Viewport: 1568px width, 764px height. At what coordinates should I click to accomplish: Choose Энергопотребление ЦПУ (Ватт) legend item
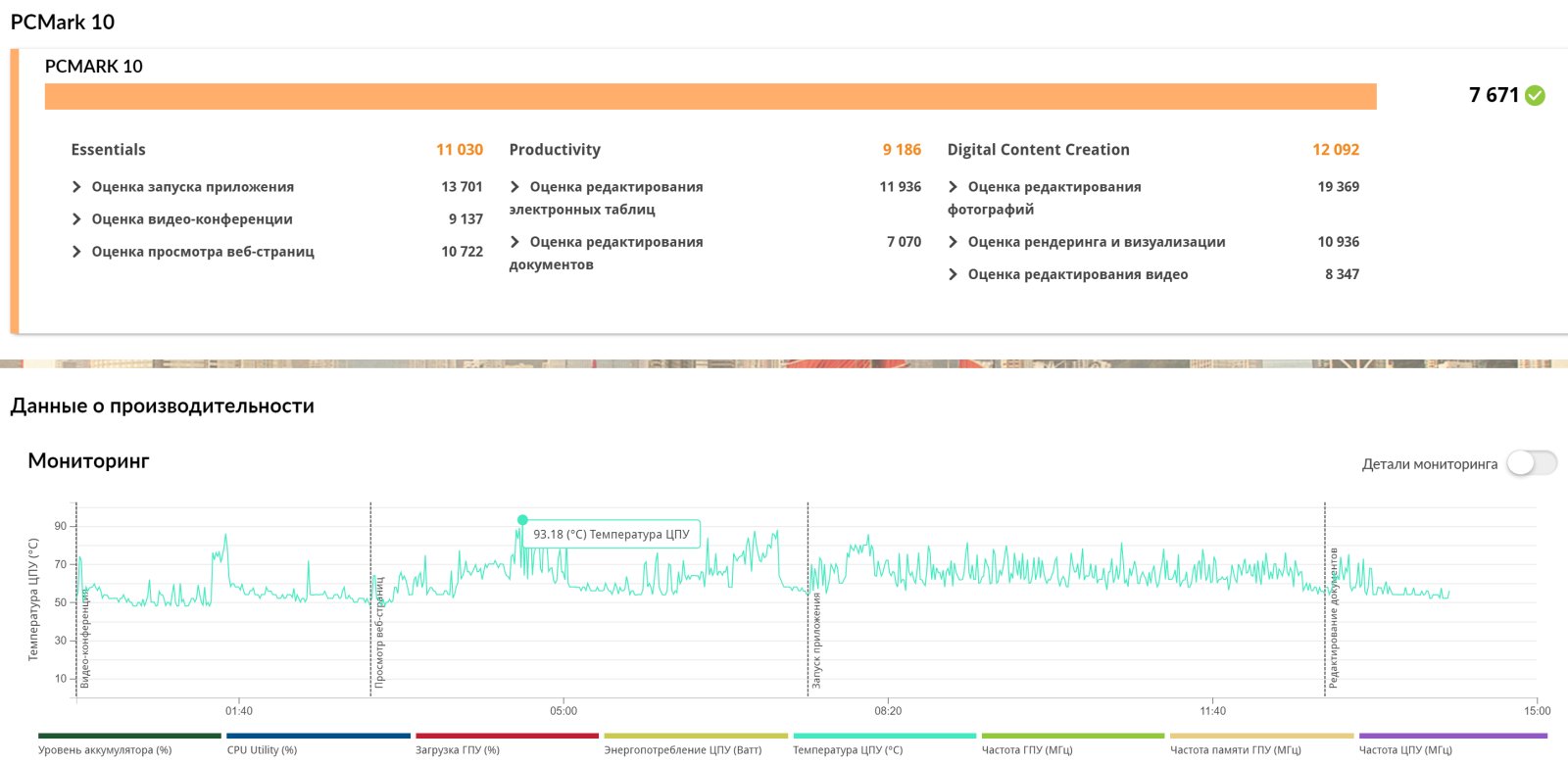click(x=696, y=744)
